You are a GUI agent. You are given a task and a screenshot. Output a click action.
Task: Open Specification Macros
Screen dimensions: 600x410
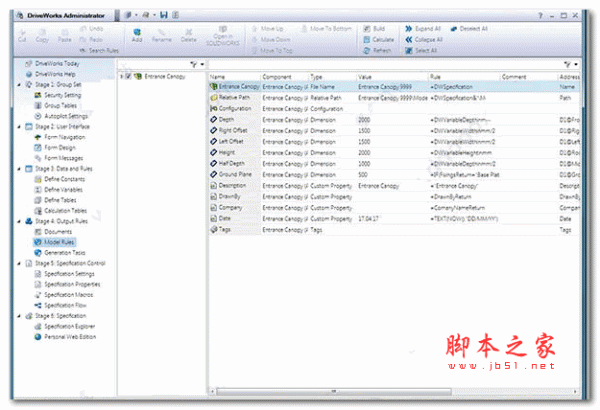(64, 295)
